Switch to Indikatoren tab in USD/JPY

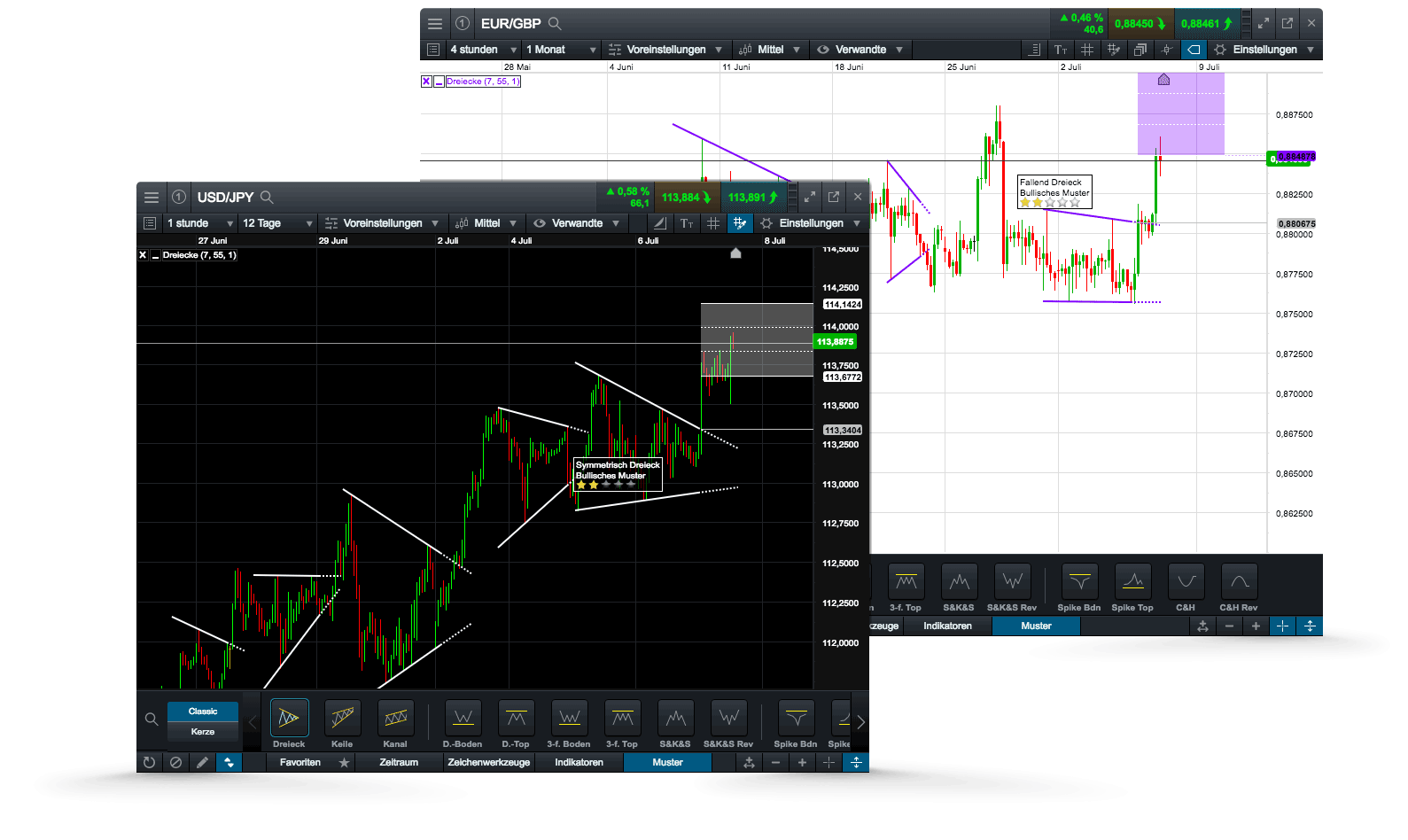[579, 762]
